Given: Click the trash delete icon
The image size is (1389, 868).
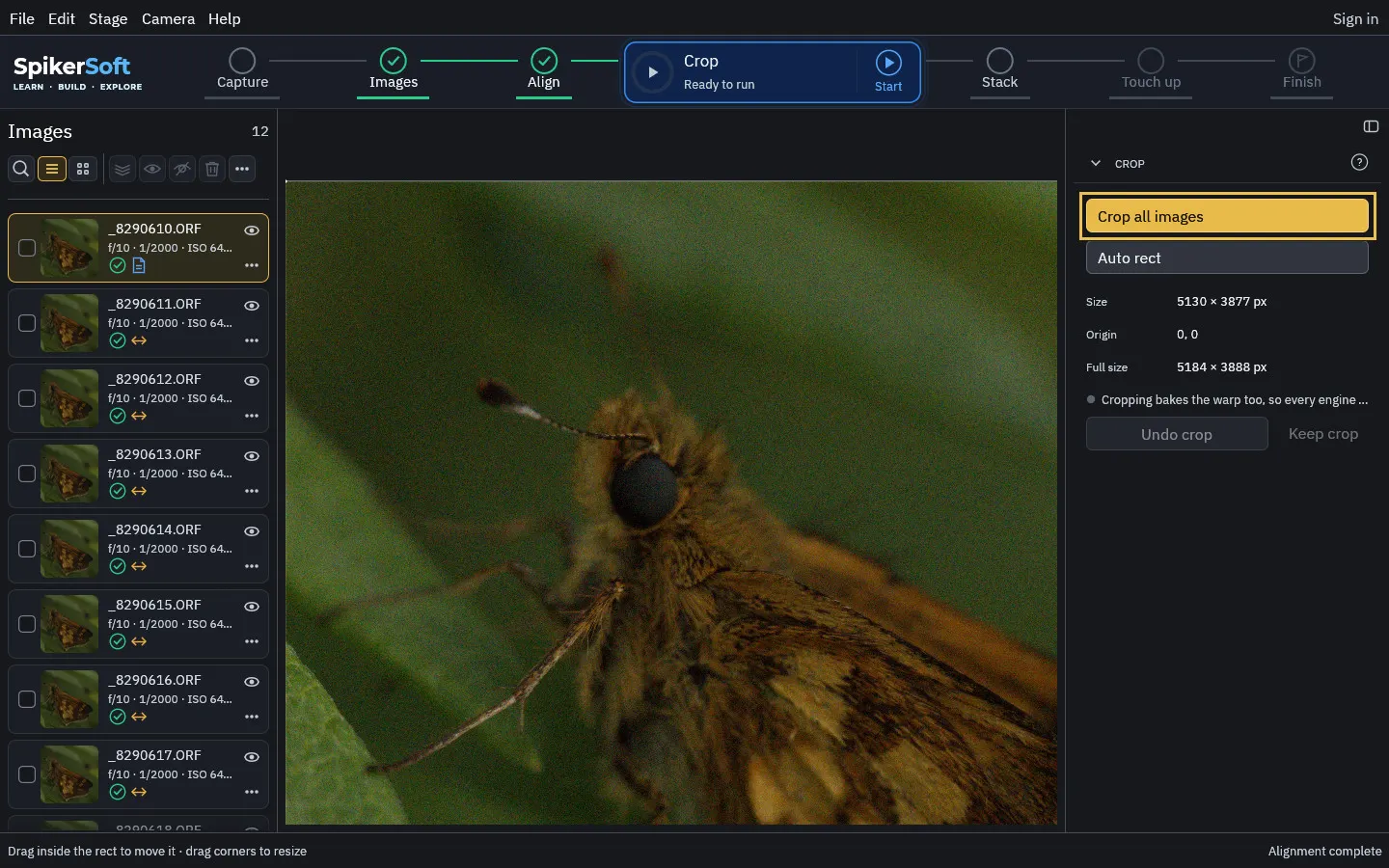Looking at the screenshot, I should [x=212, y=169].
